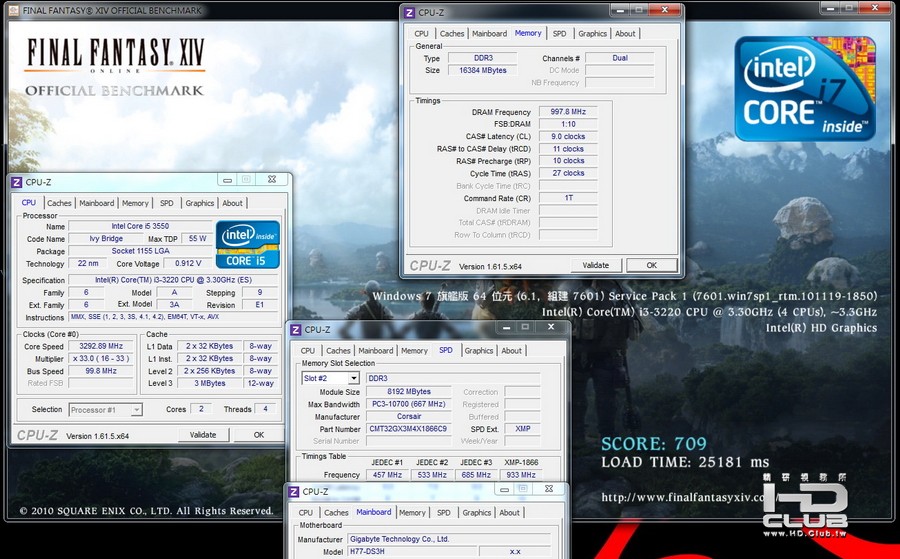
Task: Click Core Voltage value 0.912 V
Action: [x=187, y=263]
